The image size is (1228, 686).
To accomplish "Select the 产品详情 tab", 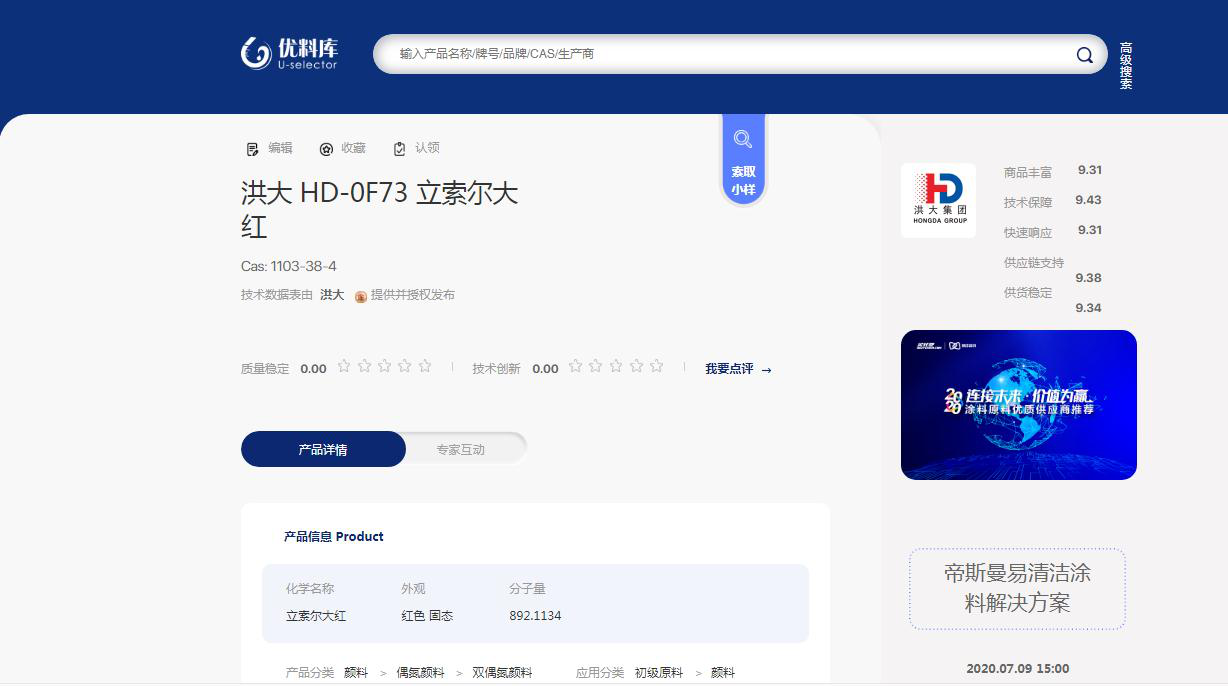I will pos(323,449).
